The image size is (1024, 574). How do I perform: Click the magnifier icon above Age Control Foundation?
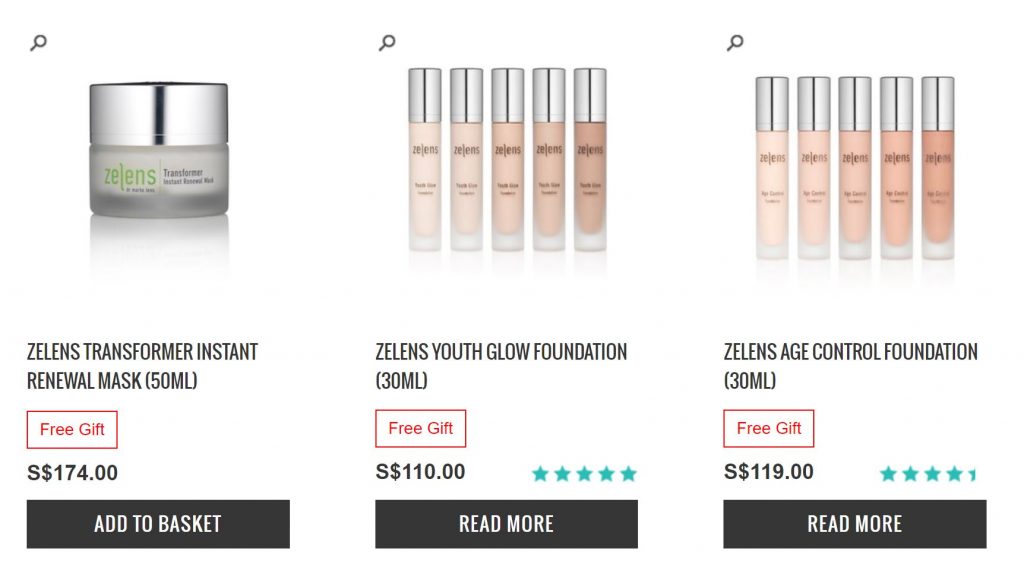coord(735,42)
